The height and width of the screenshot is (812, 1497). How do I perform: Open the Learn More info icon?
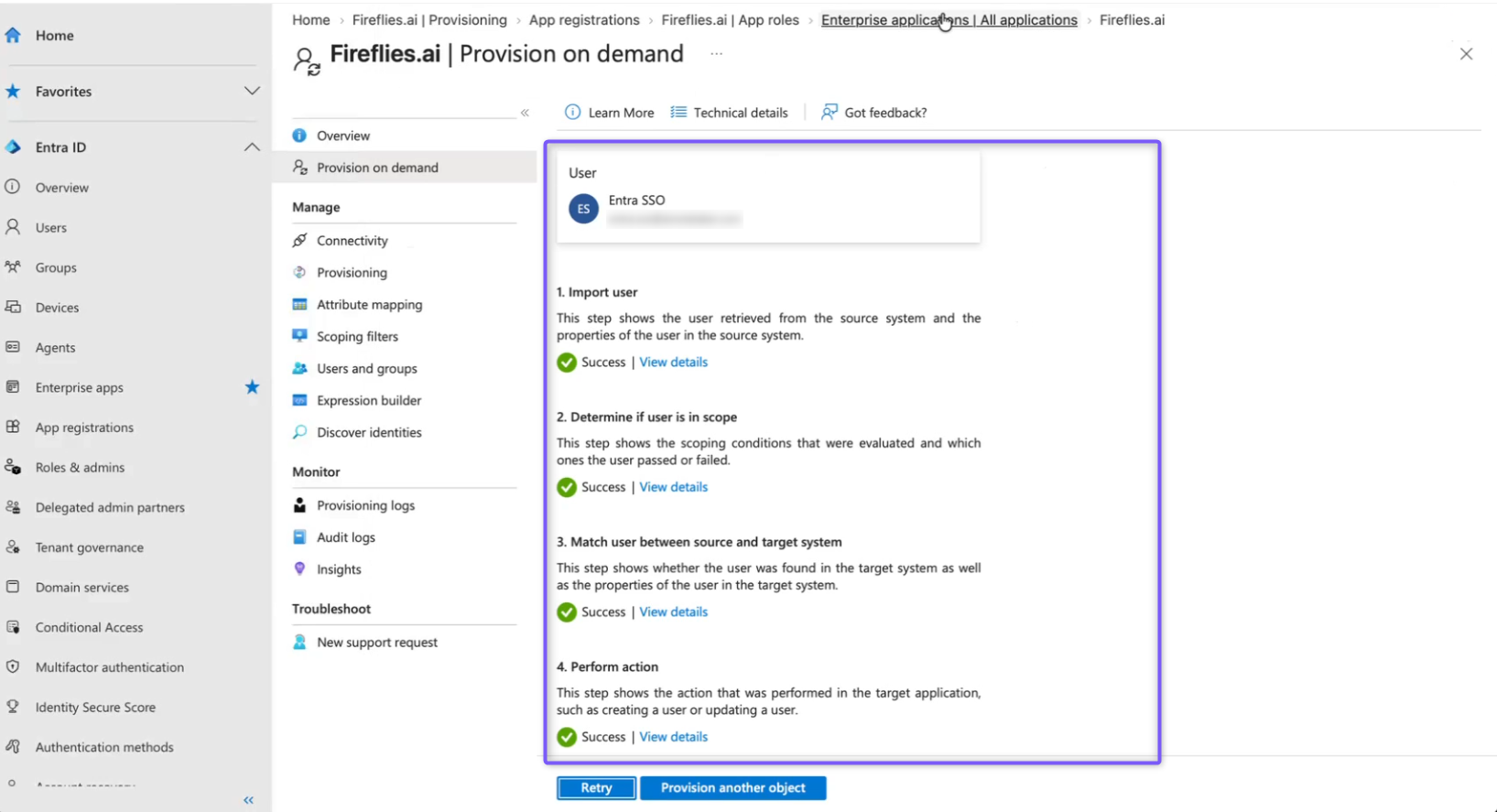(572, 113)
